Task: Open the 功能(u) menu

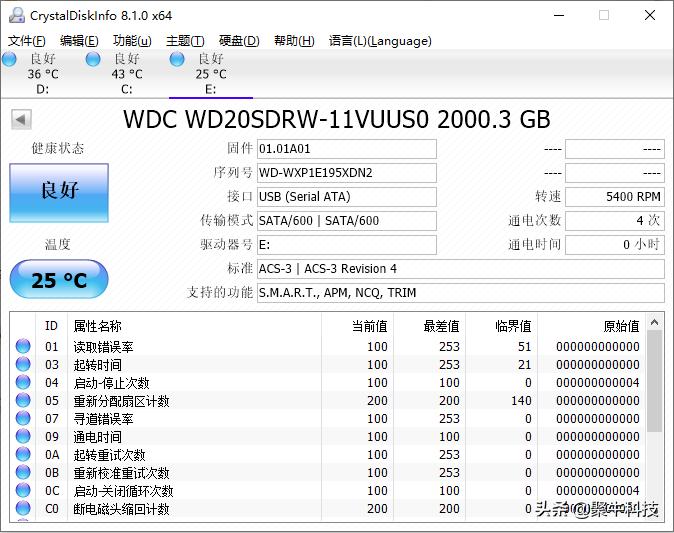Action: coord(132,41)
